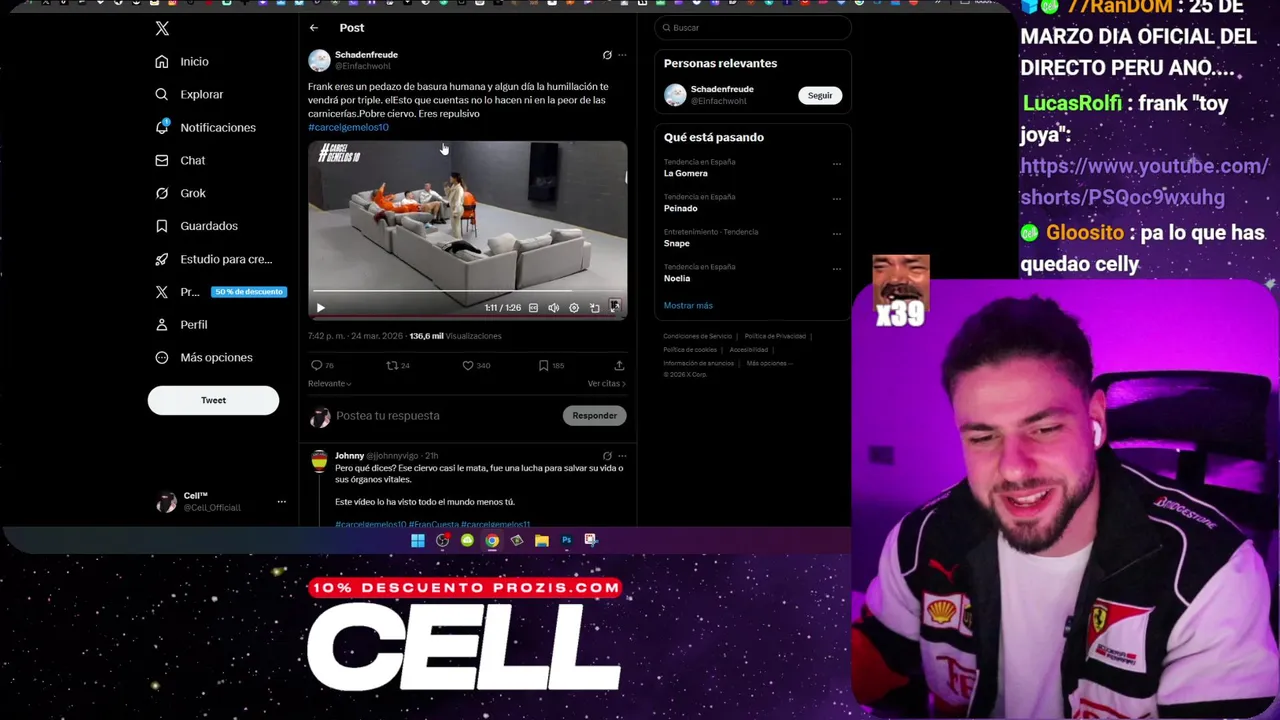This screenshot has width=1280, height=720.
Task: Open Ver citas link
Action: tap(606, 384)
